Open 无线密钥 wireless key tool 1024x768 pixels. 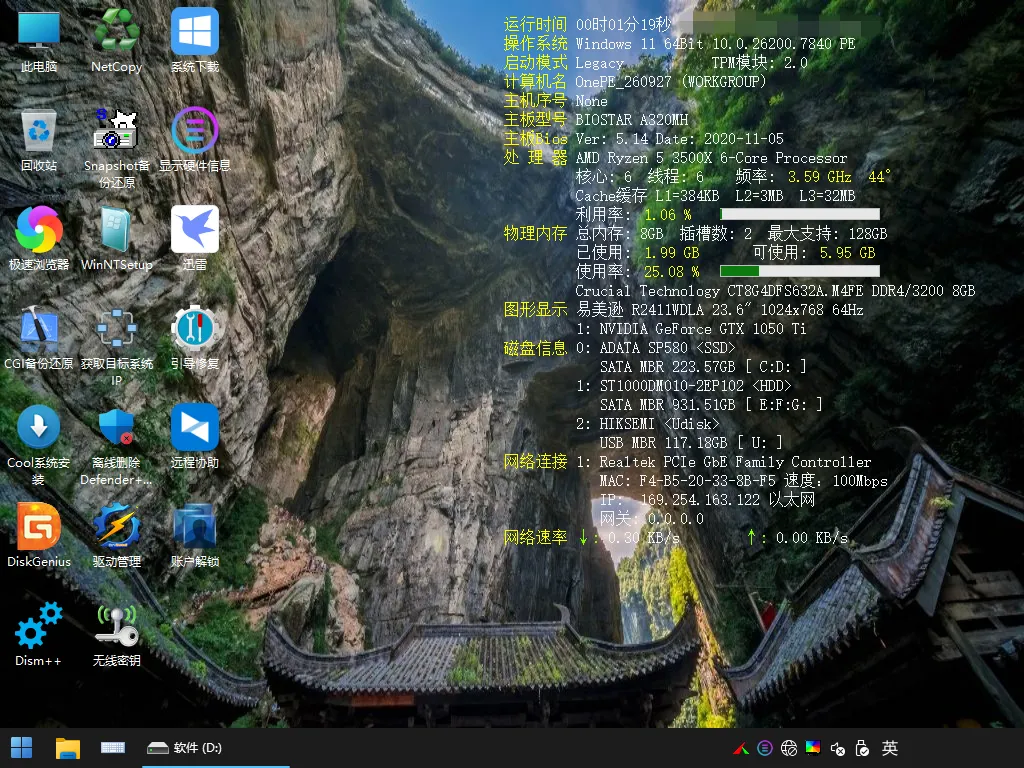point(116,635)
